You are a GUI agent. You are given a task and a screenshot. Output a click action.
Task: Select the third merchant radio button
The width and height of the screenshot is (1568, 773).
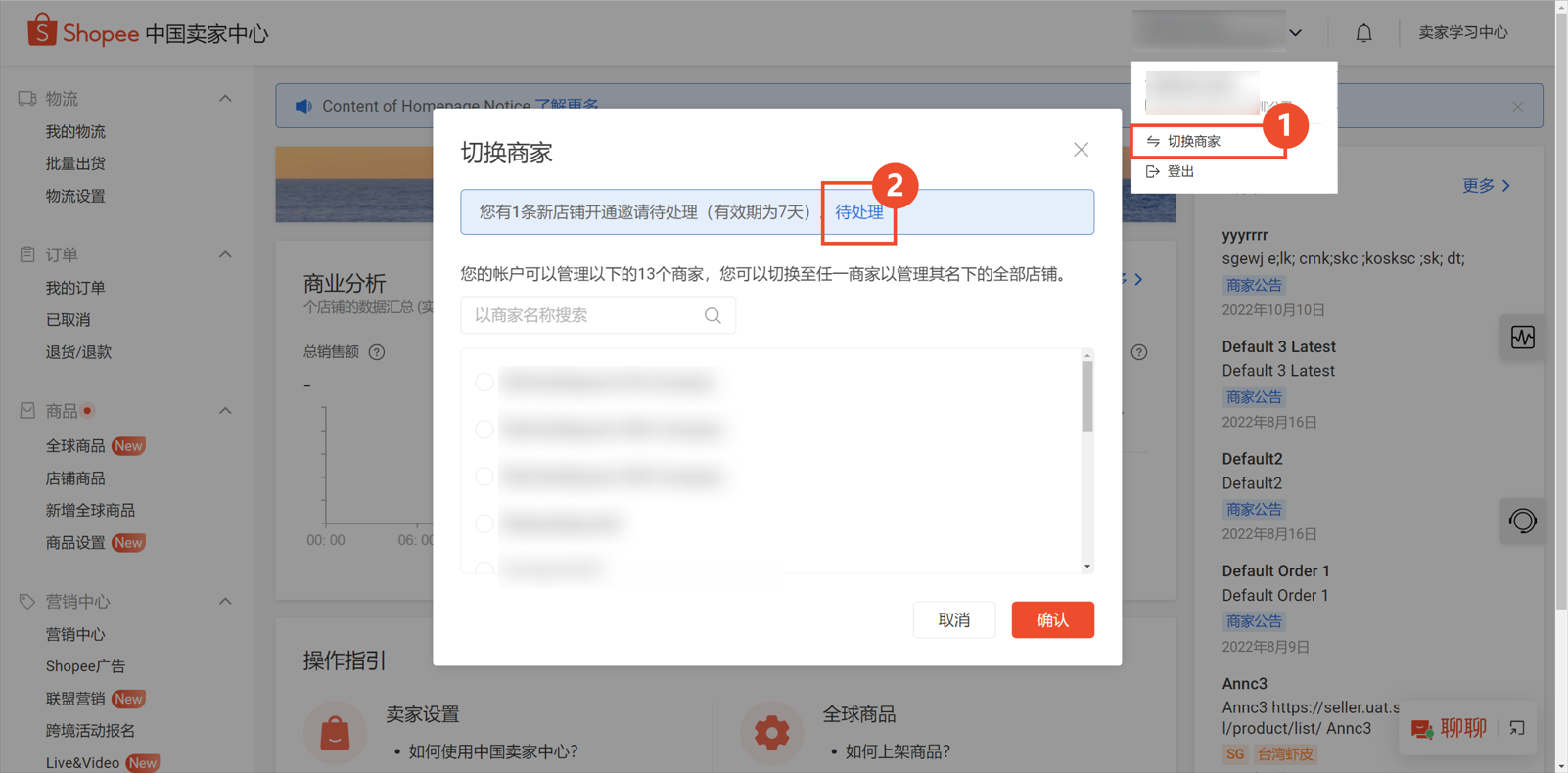pos(484,477)
